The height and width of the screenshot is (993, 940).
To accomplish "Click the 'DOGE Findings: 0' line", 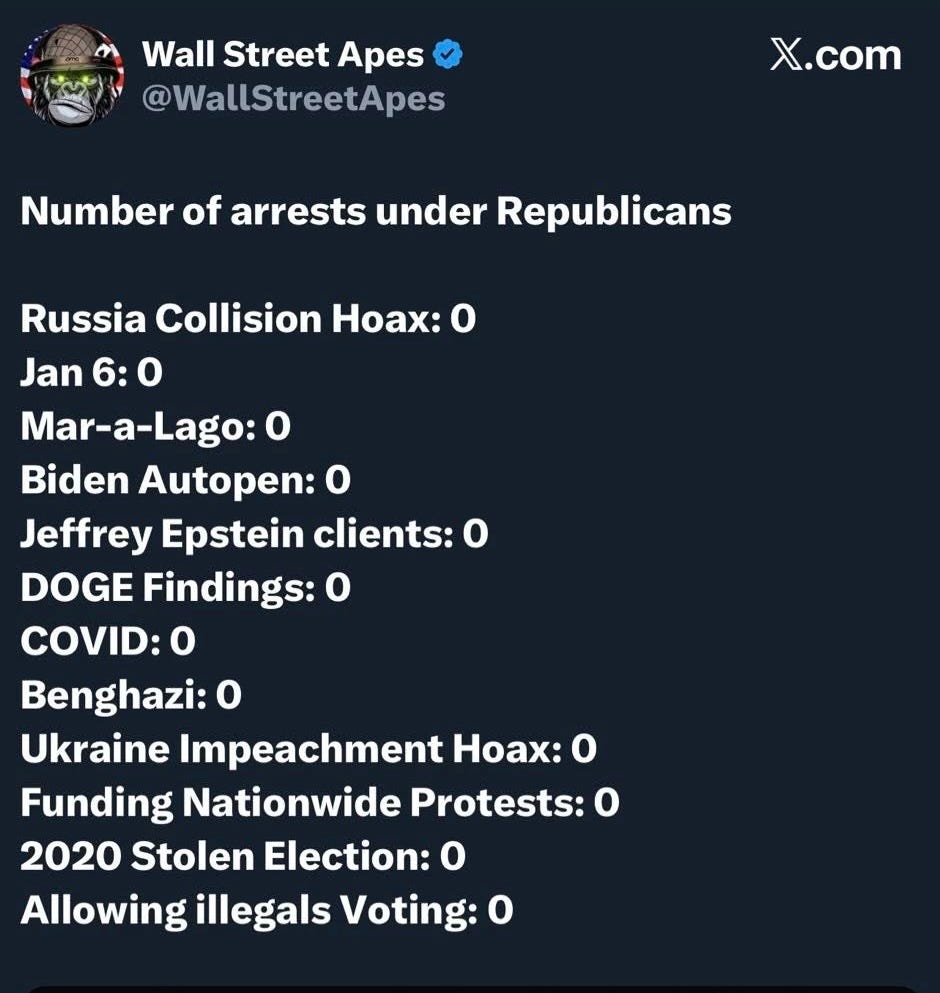I will 185,588.
